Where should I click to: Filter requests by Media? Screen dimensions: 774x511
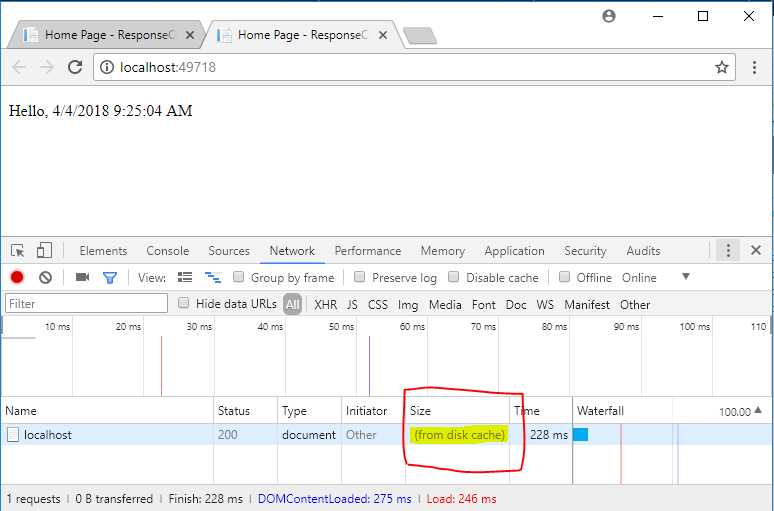tap(445, 305)
